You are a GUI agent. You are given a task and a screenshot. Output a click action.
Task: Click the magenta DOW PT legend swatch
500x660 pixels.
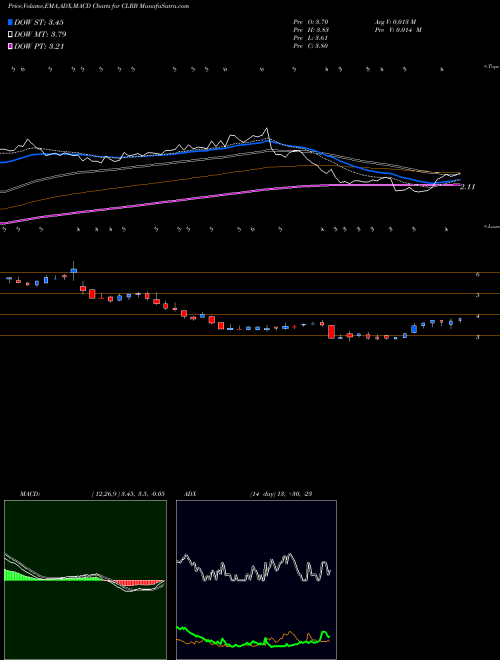10,47
